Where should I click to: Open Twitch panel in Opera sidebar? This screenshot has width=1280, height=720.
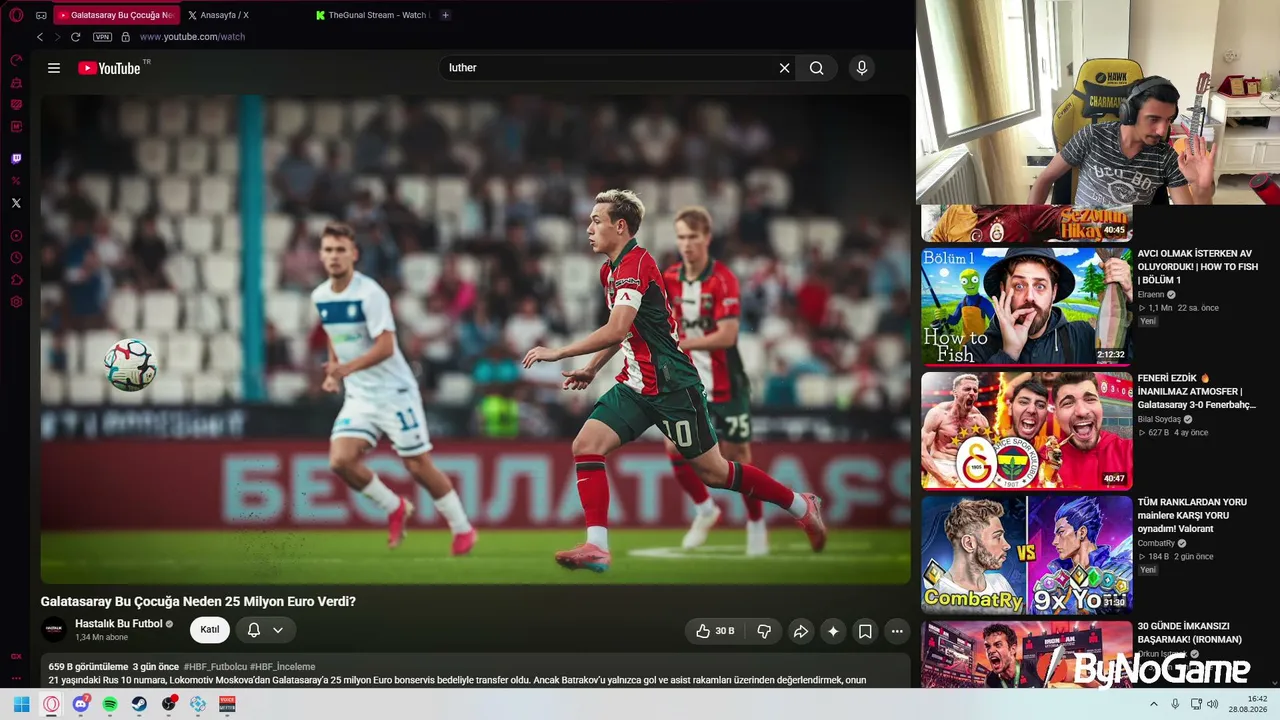[16, 158]
